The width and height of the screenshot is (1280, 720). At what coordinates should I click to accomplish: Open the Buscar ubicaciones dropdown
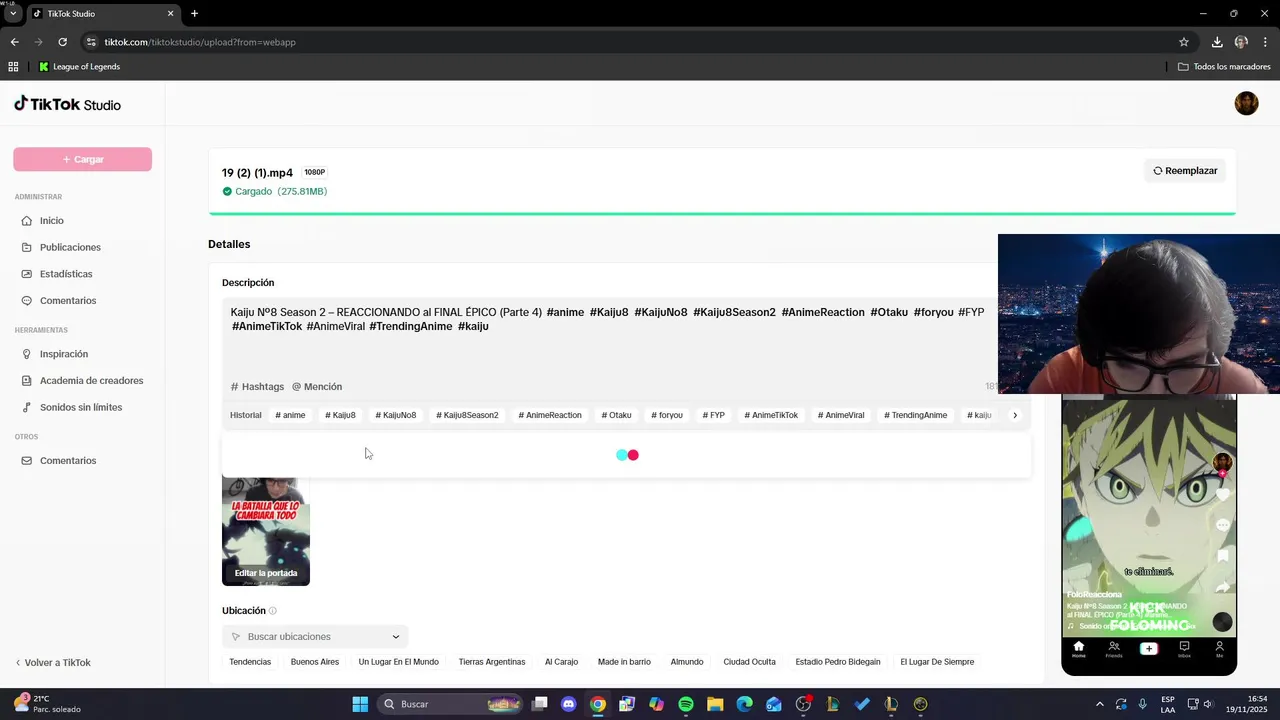[x=315, y=637]
